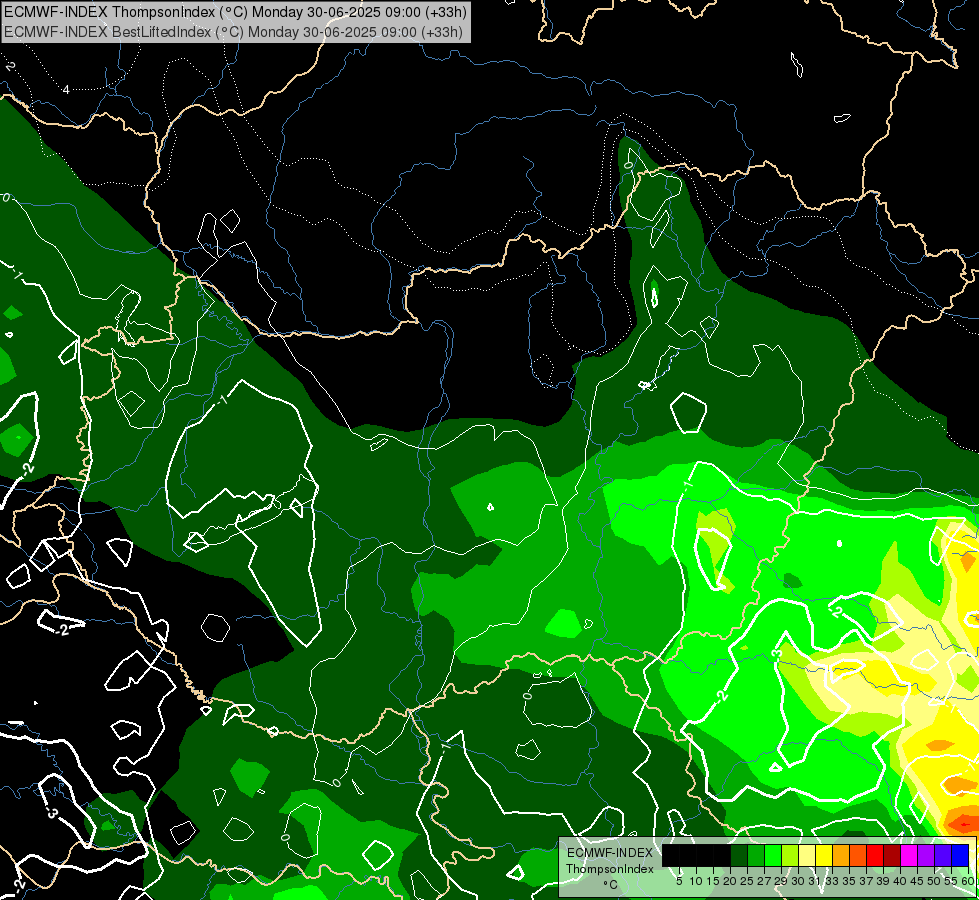
Task: Click the blue legend swatch (55–60)
Action: click(960, 855)
